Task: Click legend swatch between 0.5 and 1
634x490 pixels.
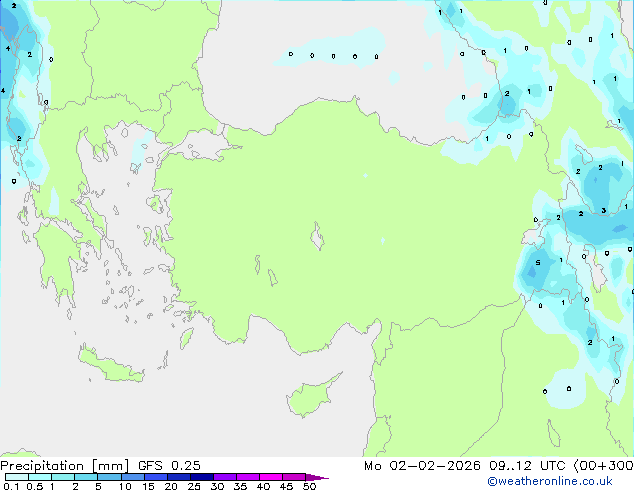Action: coord(40,477)
